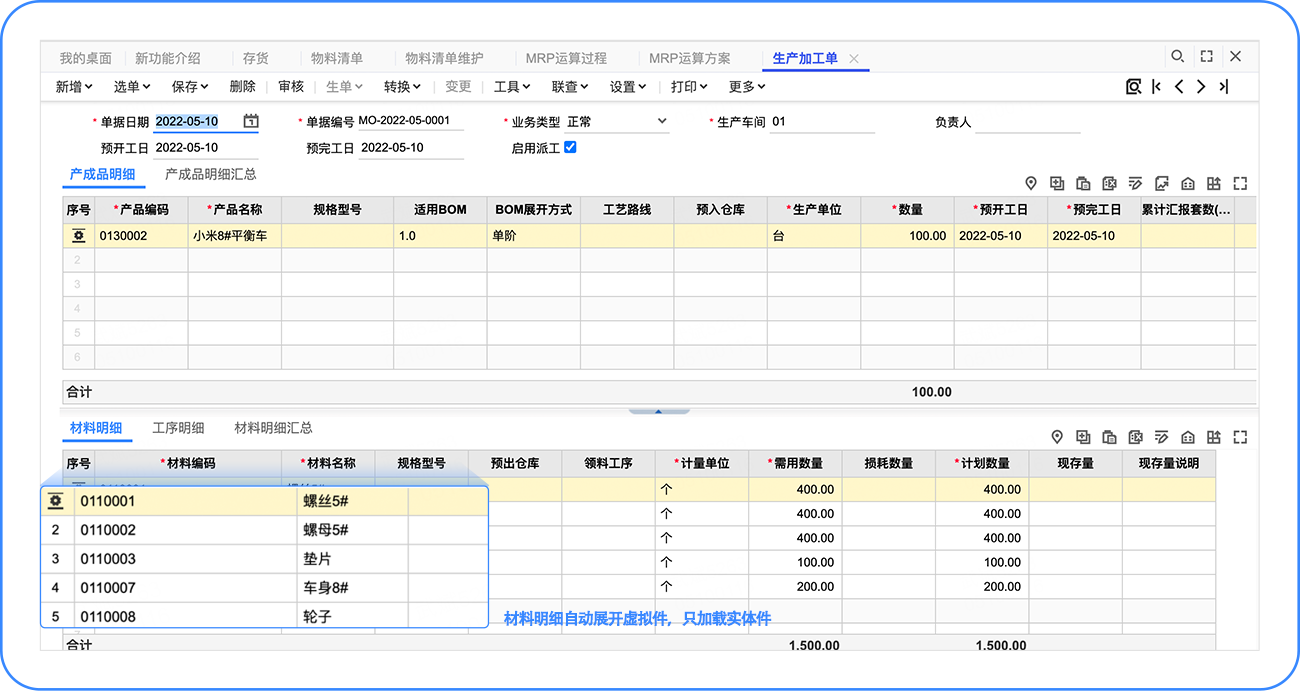Click row settings gear for product 0130002
The height and width of the screenshot is (691, 1300).
(x=78, y=236)
